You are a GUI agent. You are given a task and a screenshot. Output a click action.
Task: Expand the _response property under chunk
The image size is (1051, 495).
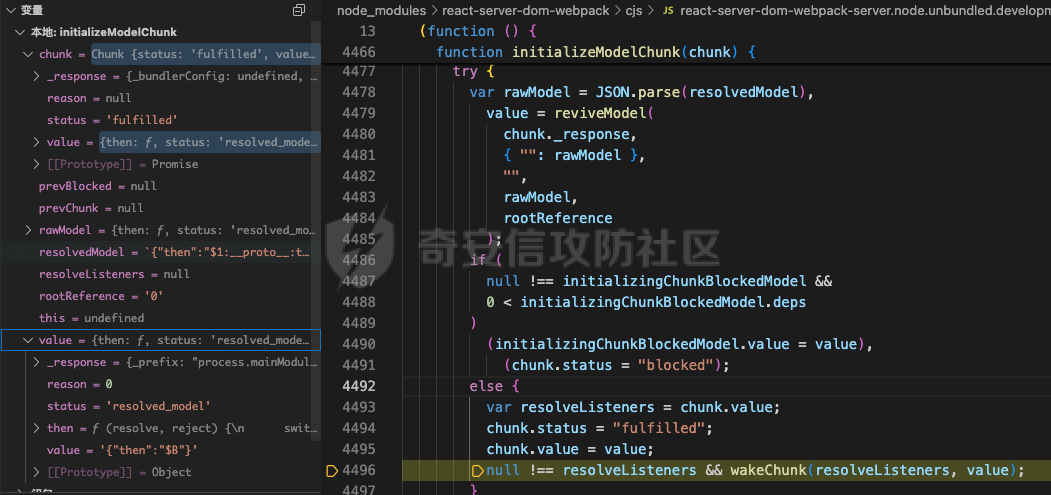point(37,76)
